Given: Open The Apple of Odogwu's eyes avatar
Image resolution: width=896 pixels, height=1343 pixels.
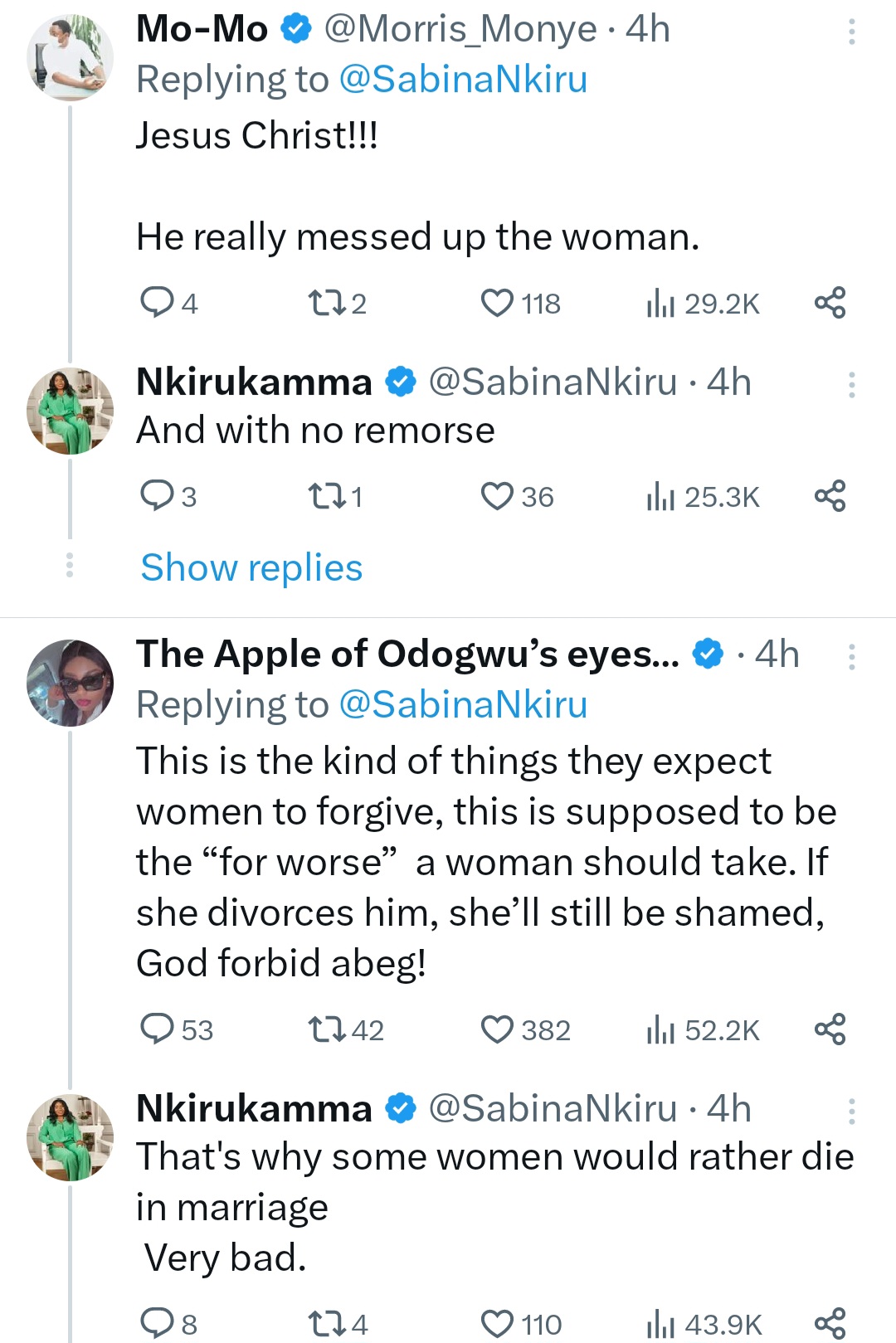Looking at the screenshot, I should point(70,683).
